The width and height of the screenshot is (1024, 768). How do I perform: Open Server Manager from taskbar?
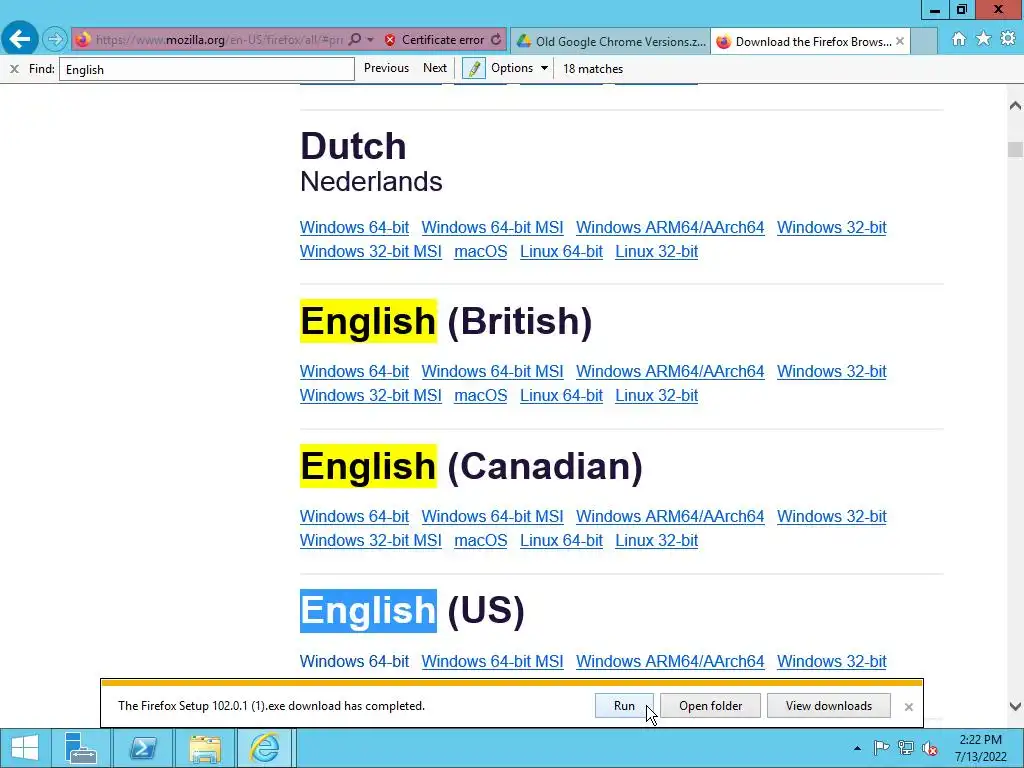tap(81, 748)
